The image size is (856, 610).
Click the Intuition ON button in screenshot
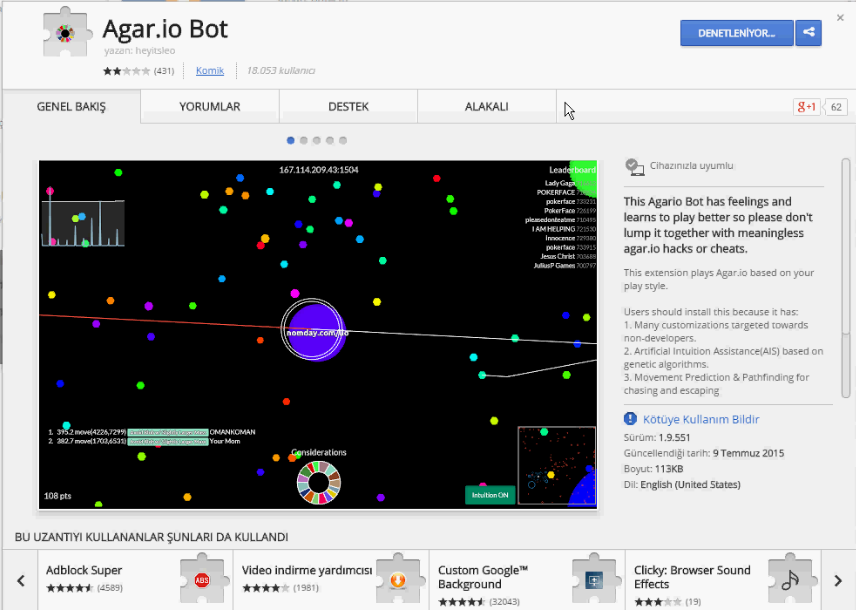pos(490,495)
